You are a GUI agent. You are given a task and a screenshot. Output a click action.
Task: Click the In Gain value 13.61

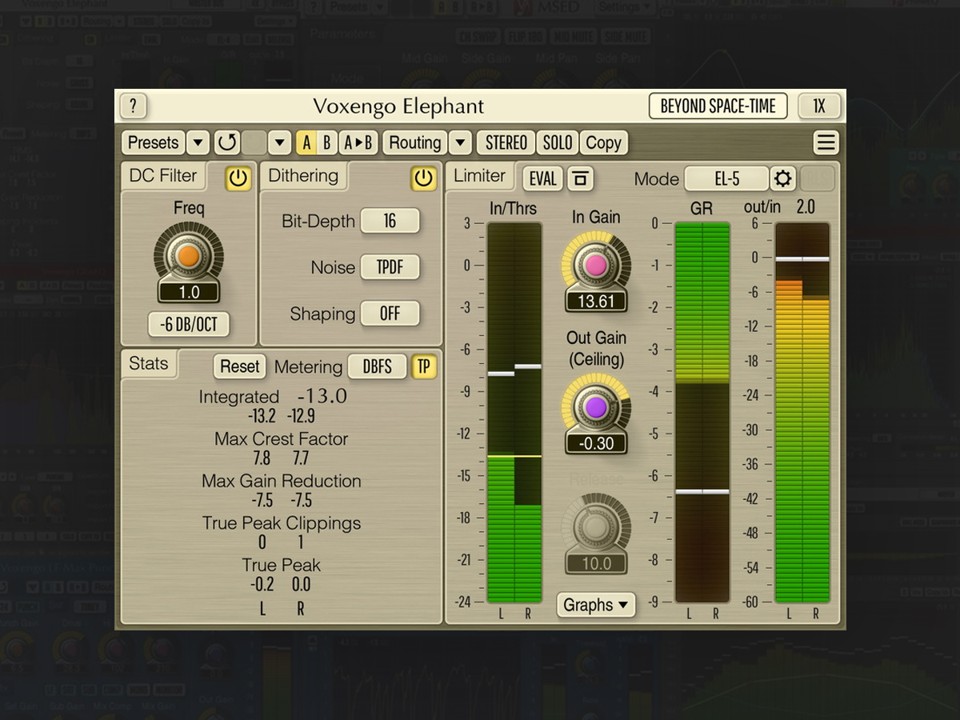[x=596, y=301]
